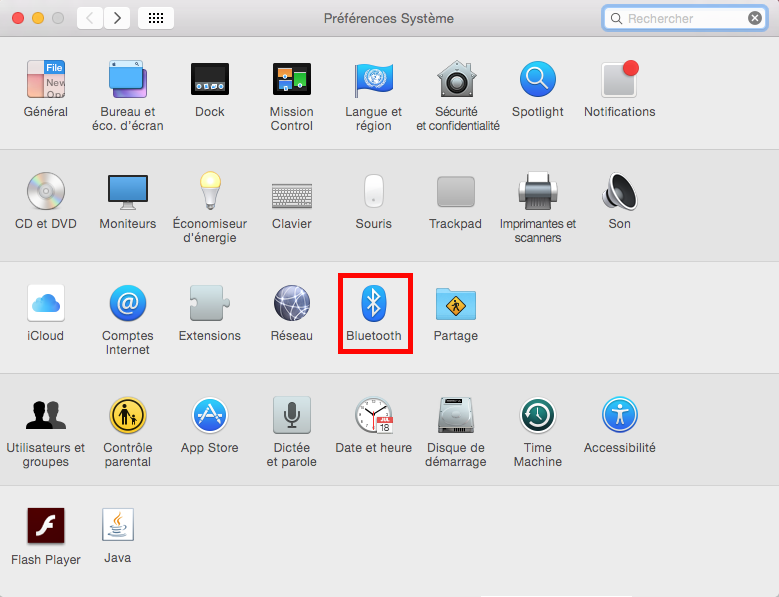Click the yellow minimize window button

(38, 18)
